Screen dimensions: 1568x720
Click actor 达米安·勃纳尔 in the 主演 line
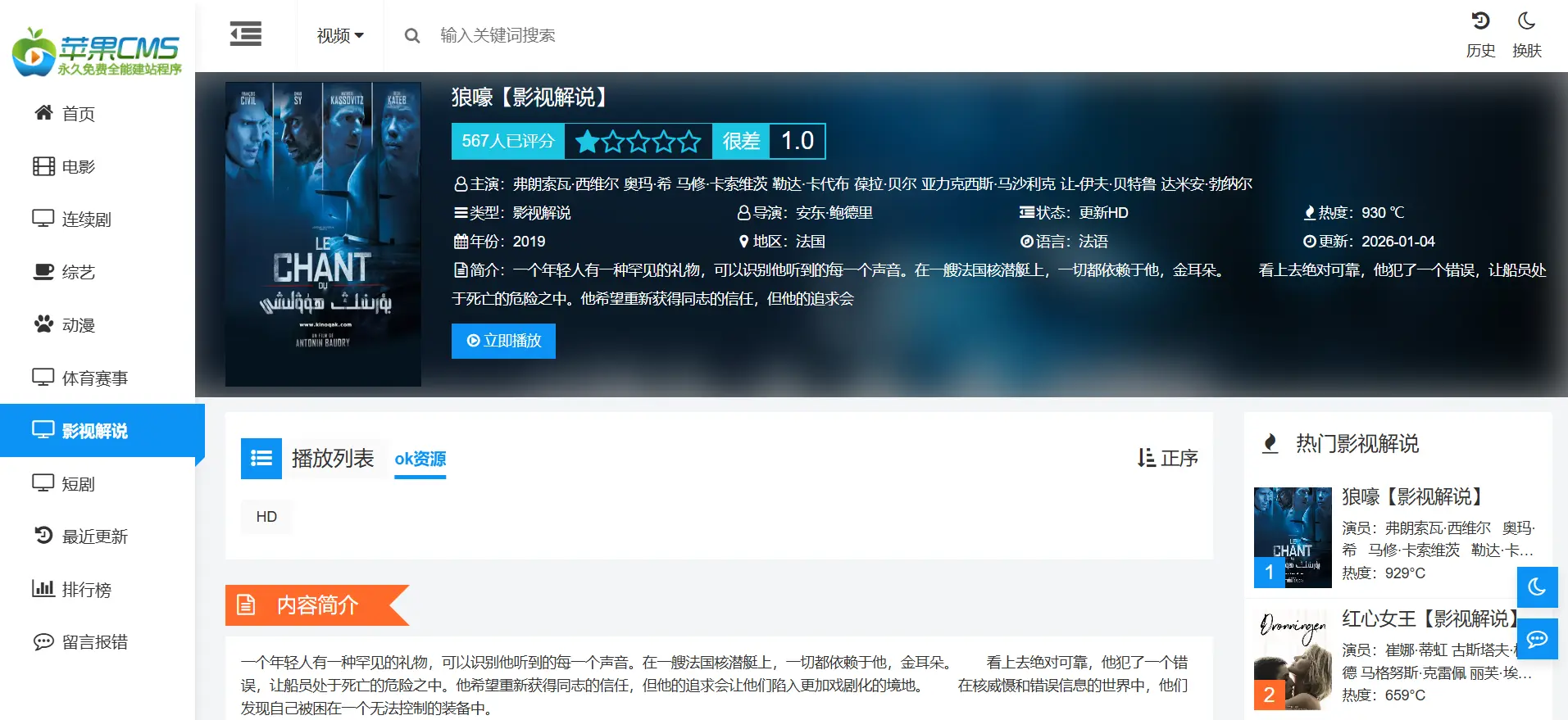1207,184
